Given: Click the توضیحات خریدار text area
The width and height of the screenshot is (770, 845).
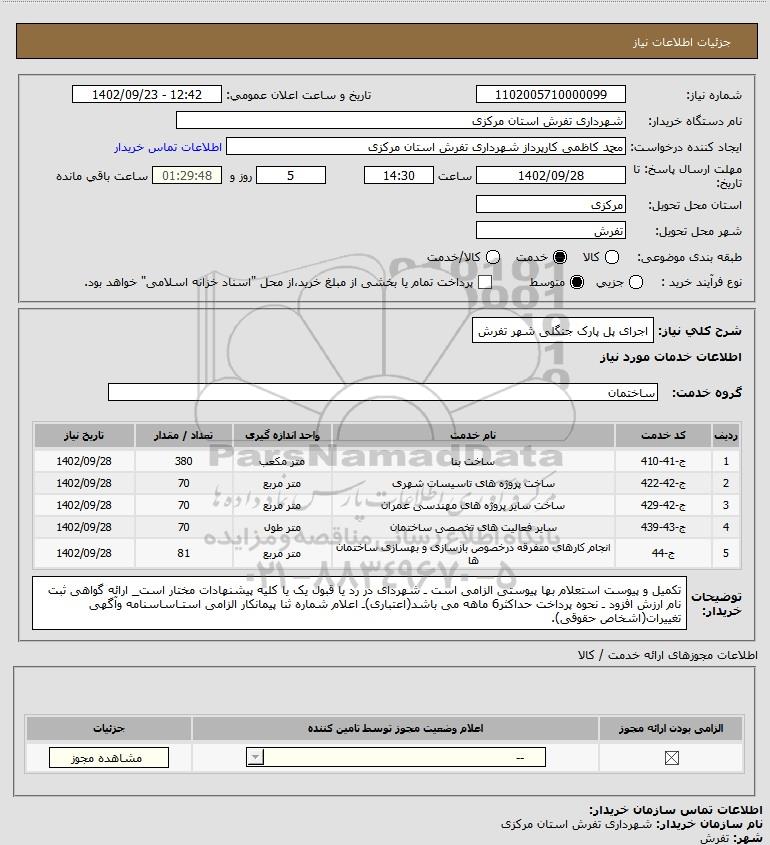Looking at the screenshot, I should (359, 603).
